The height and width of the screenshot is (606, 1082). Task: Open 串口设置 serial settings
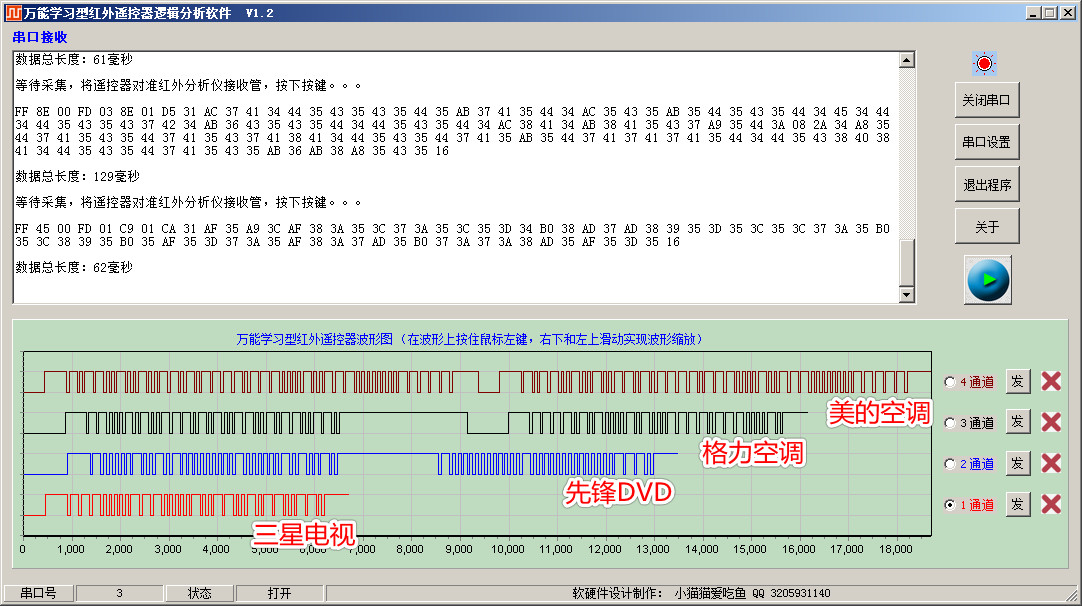(x=987, y=142)
